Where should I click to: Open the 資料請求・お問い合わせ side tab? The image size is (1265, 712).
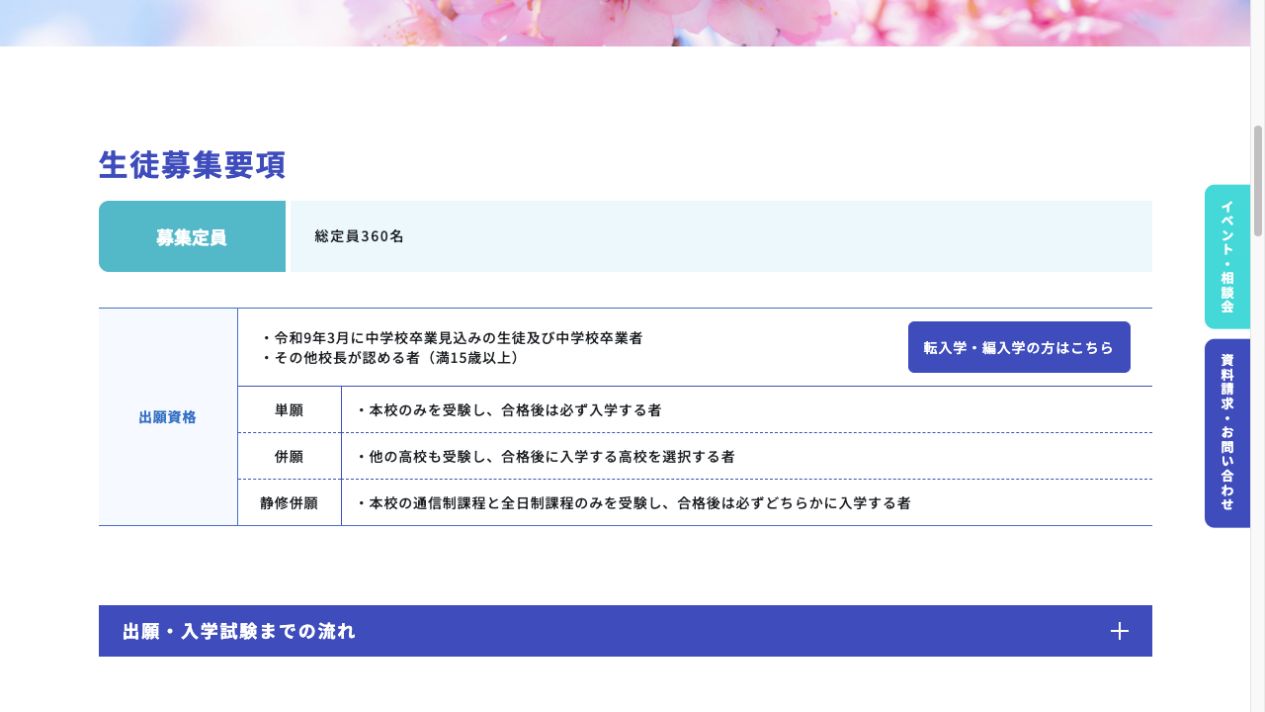pyautogui.click(x=1227, y=433)
